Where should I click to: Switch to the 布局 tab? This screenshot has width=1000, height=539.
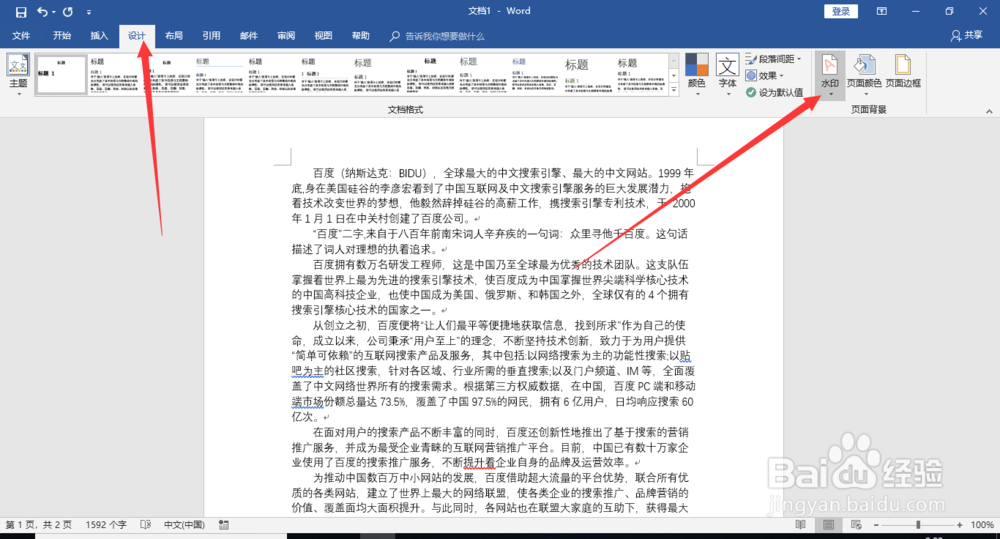[x=173, y=36]
